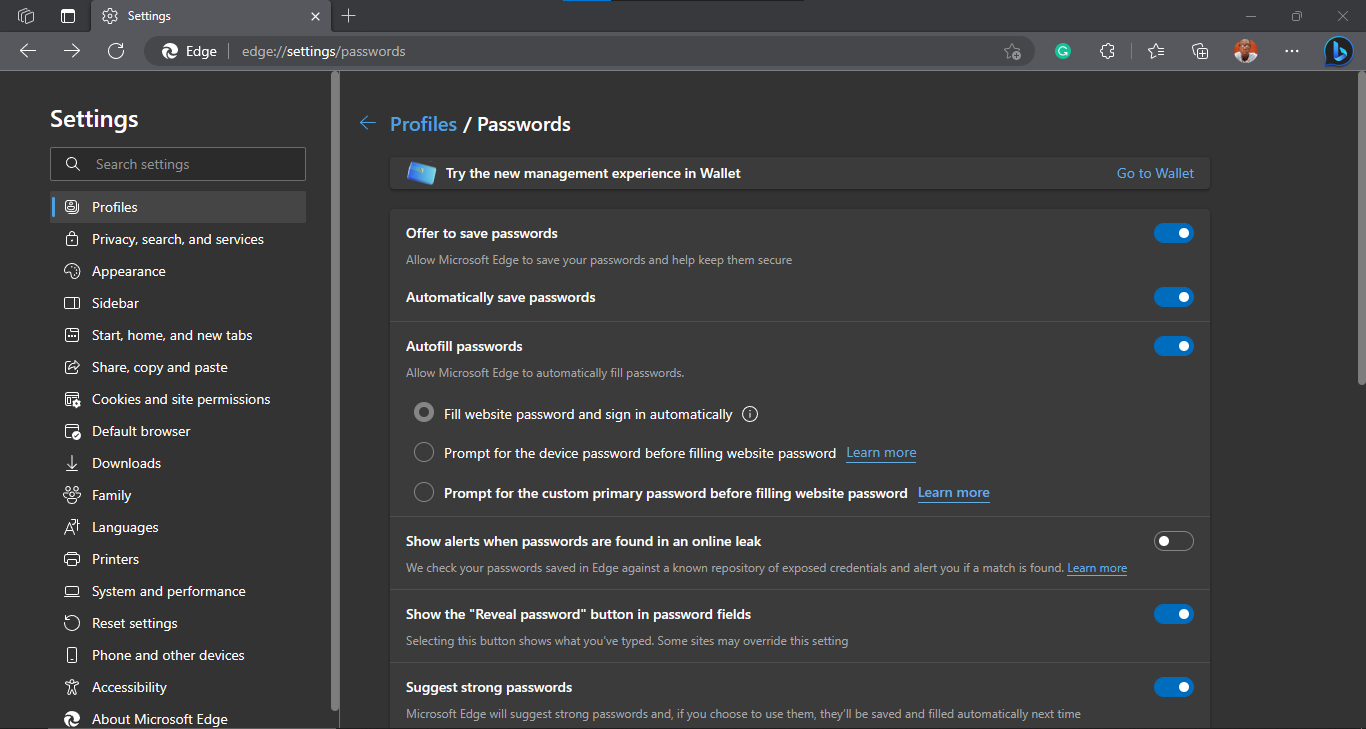Open the Favorites star list icon
1366x729 pixels.
[x=1156, y=51]
